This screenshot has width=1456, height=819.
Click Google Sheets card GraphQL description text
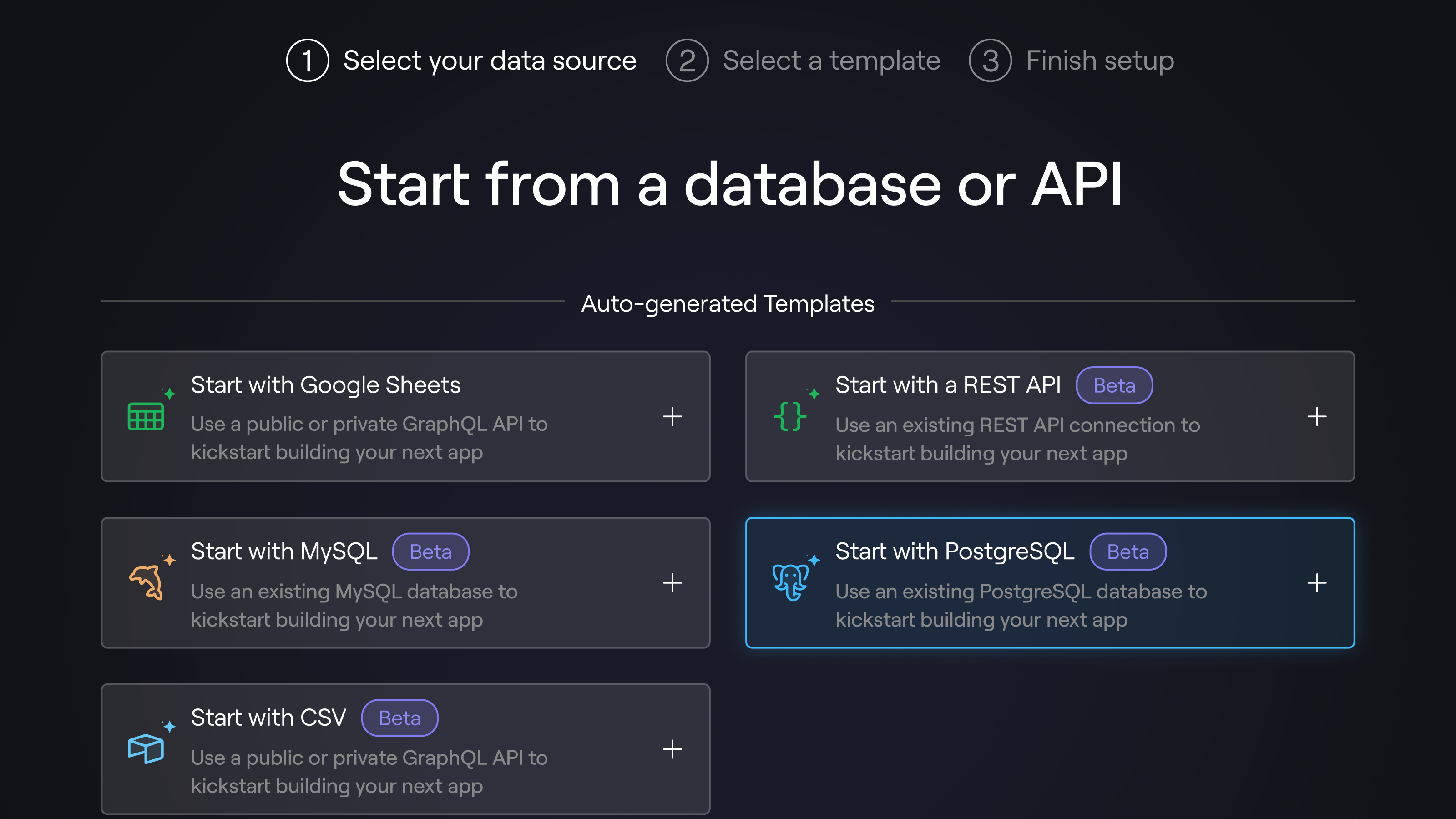click(369, 438)
